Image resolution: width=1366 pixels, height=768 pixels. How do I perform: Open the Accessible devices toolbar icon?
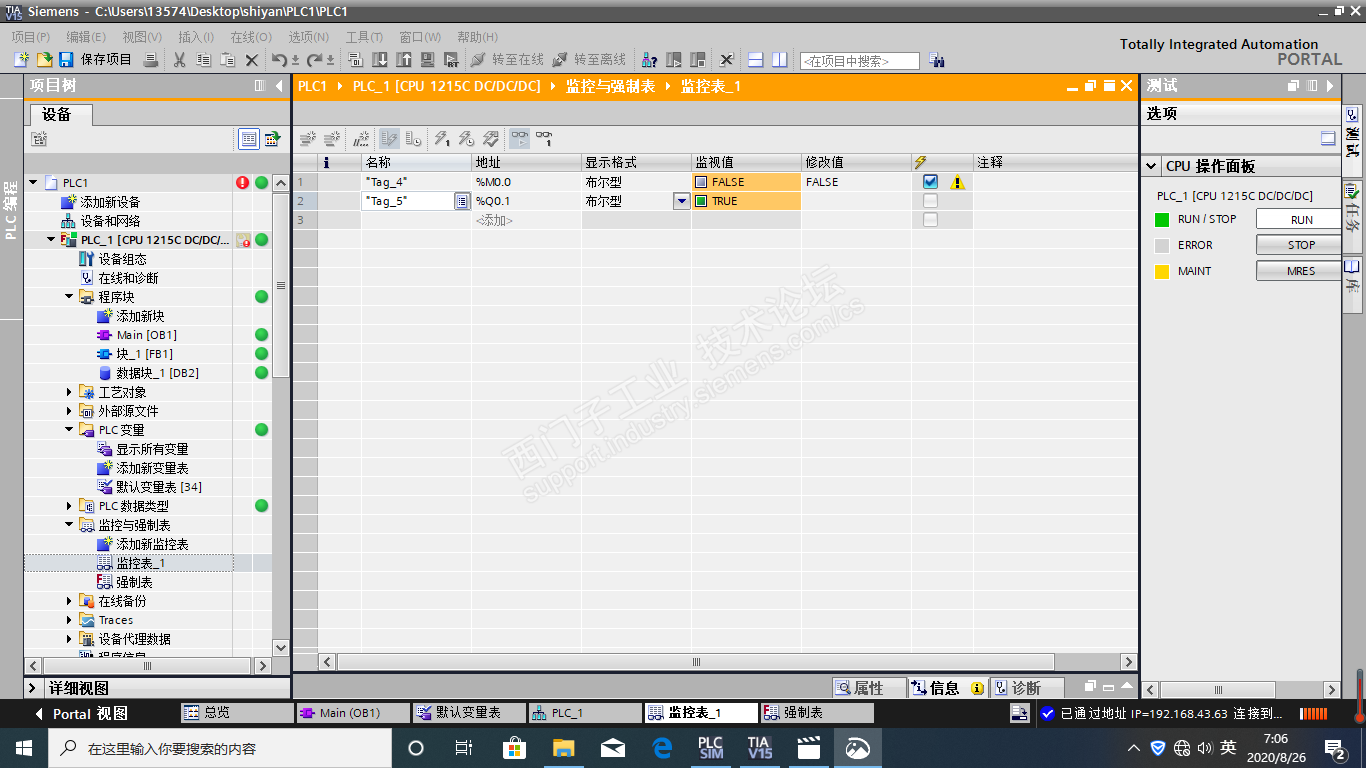[649, 60]
